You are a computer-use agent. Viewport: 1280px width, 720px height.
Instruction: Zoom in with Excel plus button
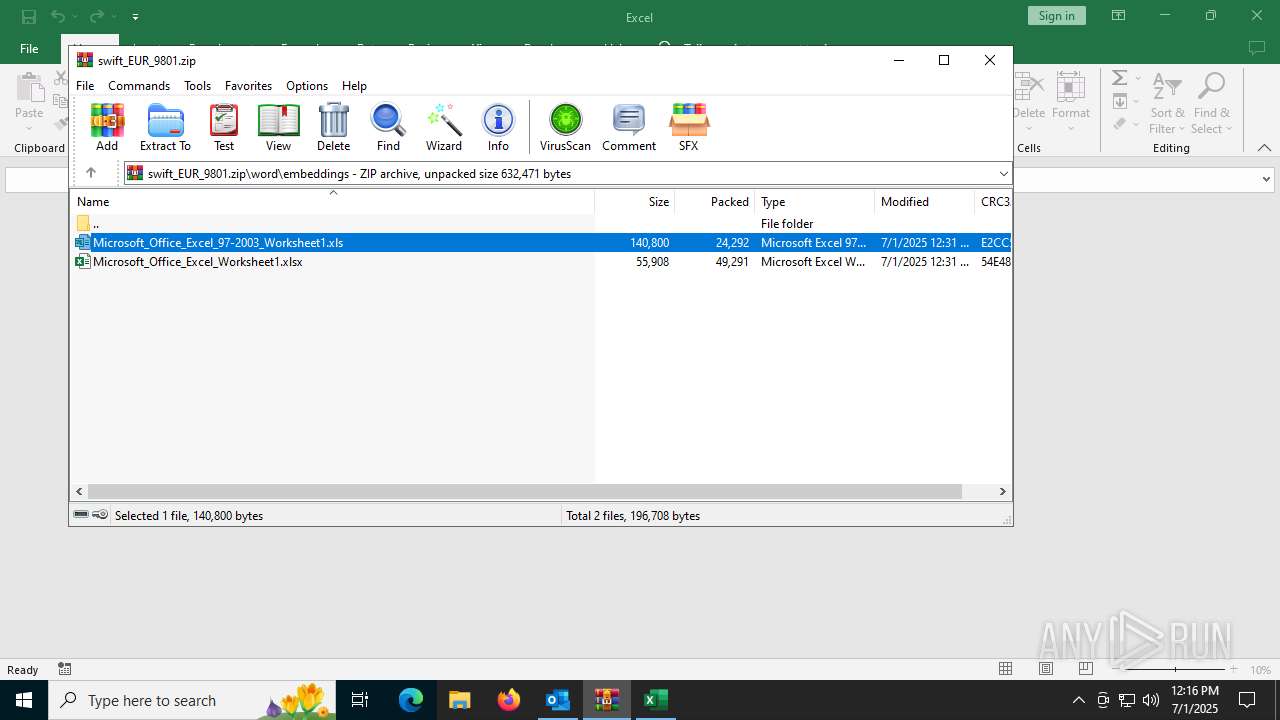click(x=1233, y=669)
